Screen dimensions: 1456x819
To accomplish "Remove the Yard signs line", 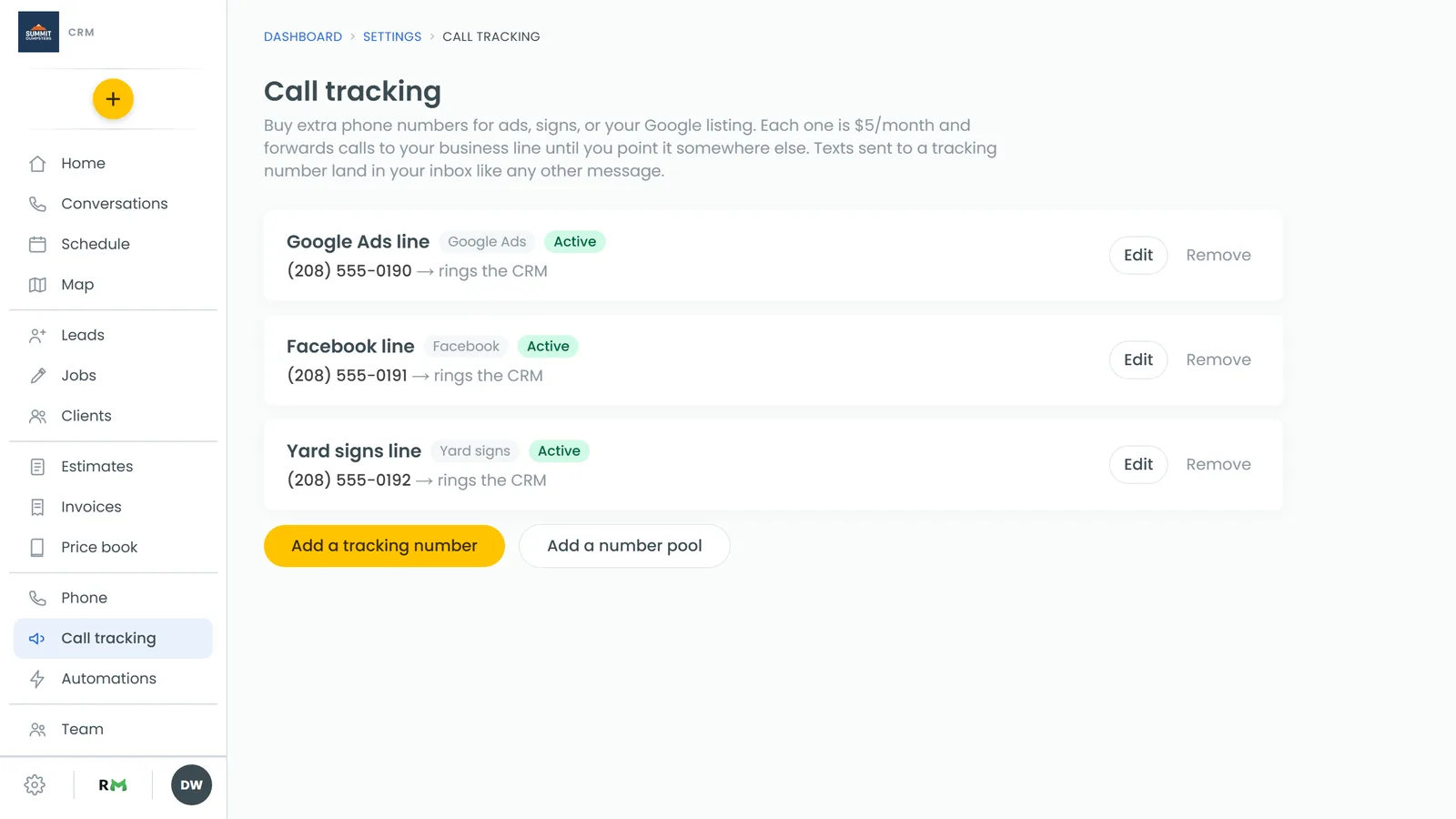I will [x=1218, y=465].
